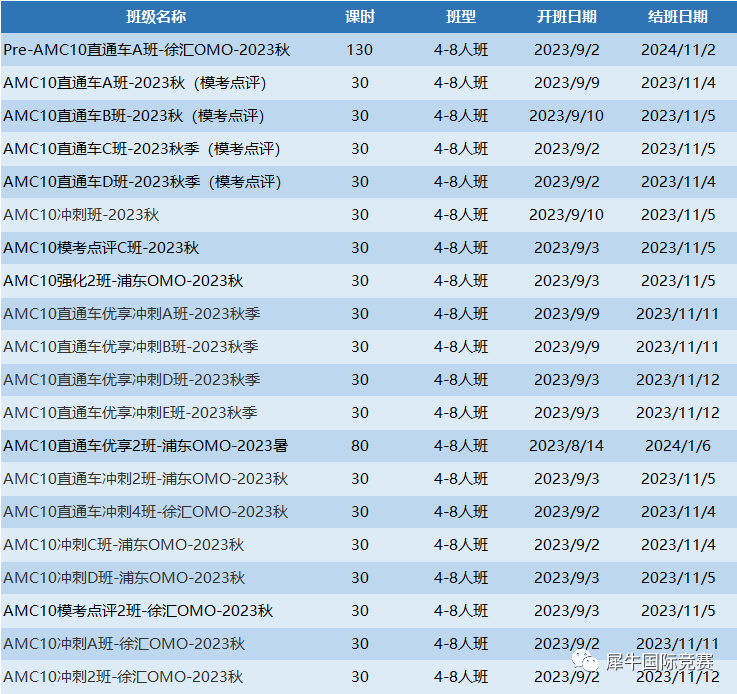Click the 开班日期 column header

[x=566, y=17]
